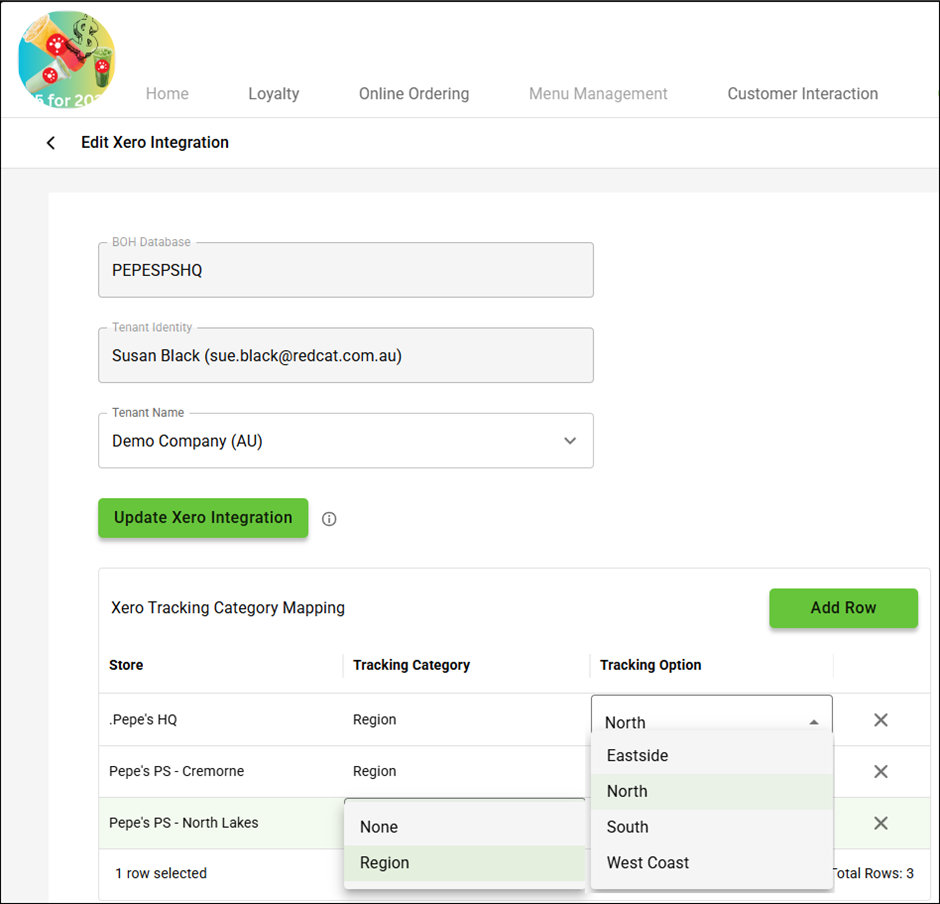Delete the .Pepe's HQ mapping row

pos(880,720)
